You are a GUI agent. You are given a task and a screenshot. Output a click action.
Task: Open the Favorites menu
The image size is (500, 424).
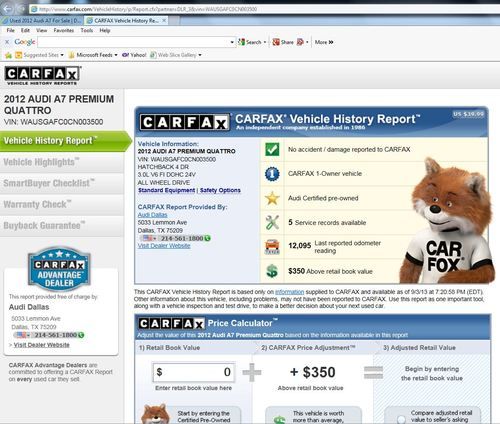64,30
